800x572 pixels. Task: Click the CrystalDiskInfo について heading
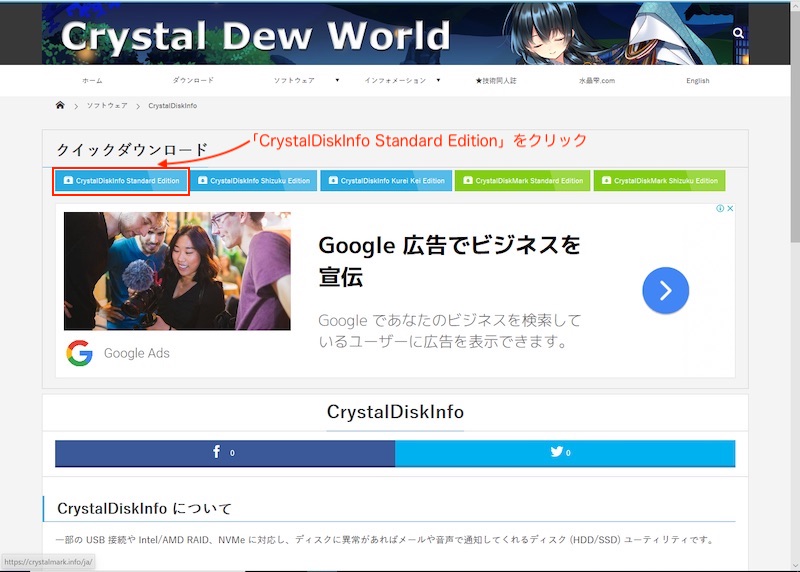click(x=144, y=508)
